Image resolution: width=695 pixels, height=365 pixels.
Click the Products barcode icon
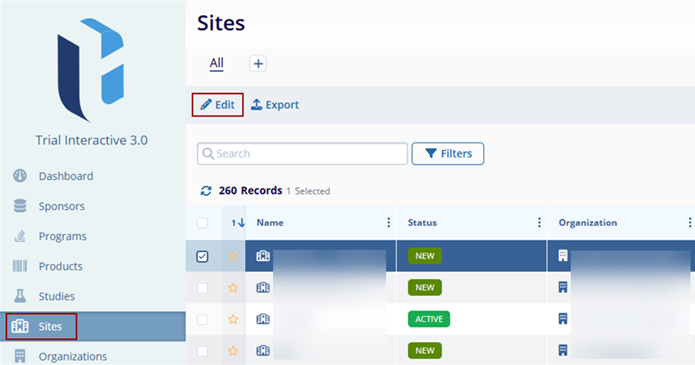pos(20,266)
